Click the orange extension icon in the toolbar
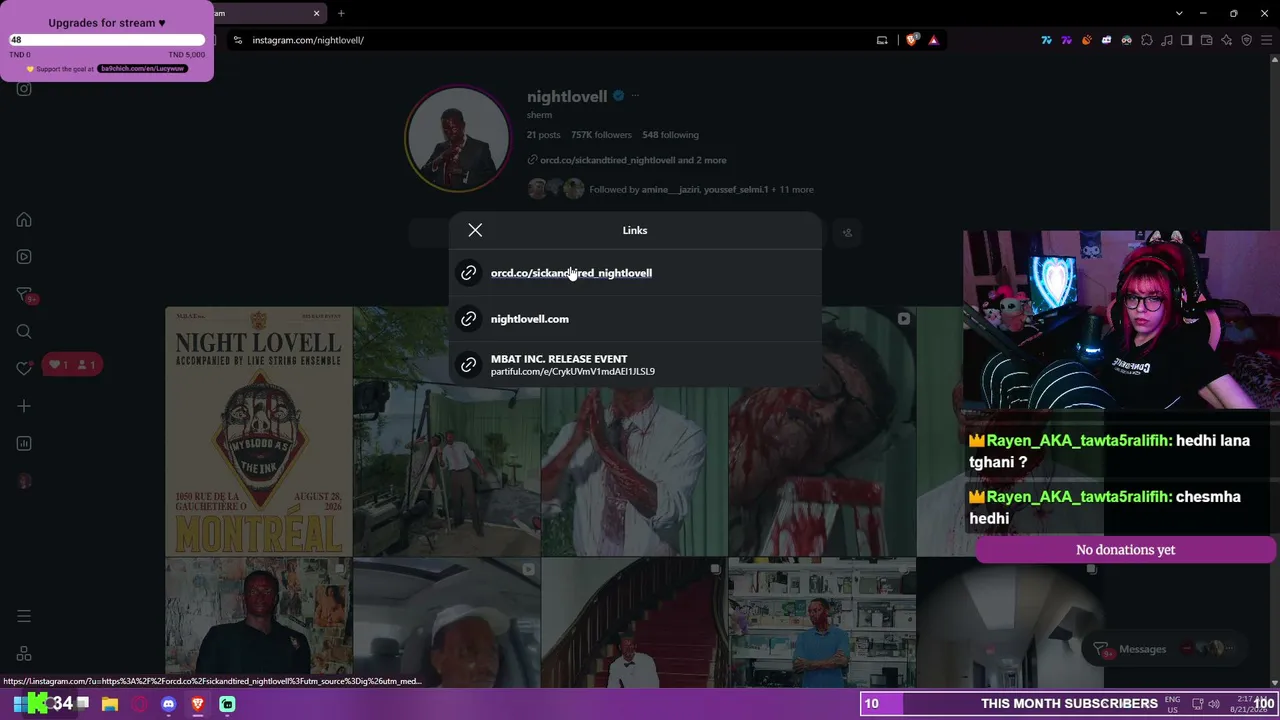This screenshot has height=720, width=1280. (1086, 40)
